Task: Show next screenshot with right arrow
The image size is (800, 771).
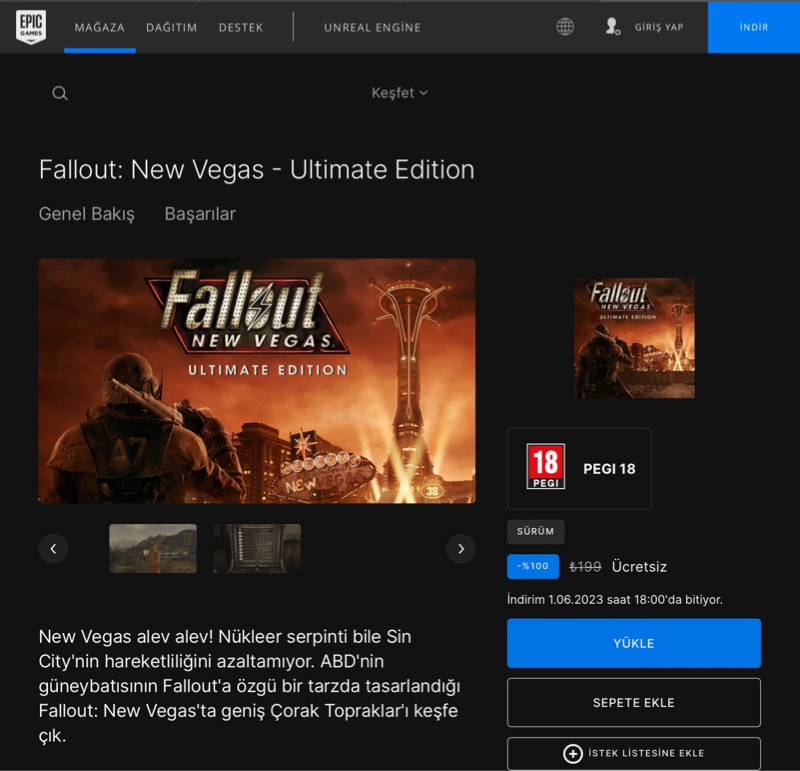Action: click(460, 548)
